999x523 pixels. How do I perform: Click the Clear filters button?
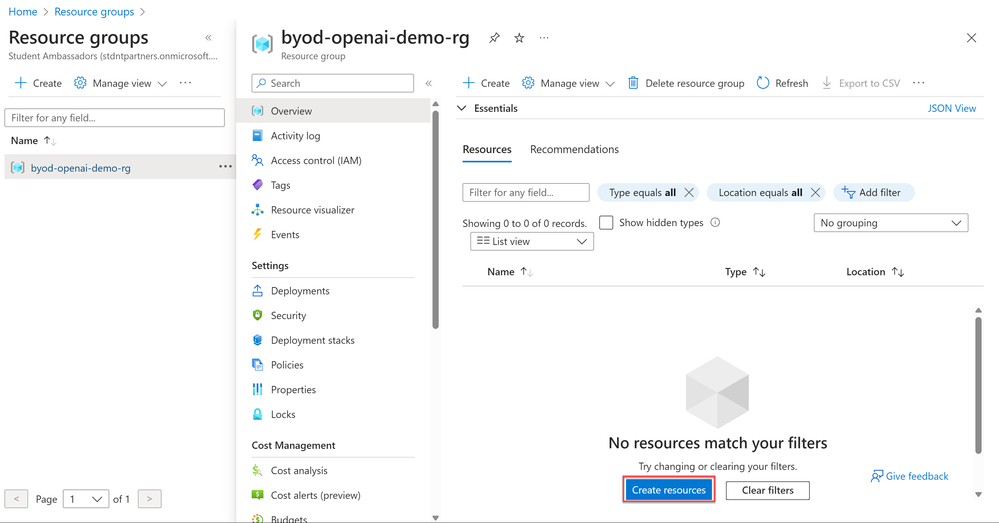pos(768,491)
